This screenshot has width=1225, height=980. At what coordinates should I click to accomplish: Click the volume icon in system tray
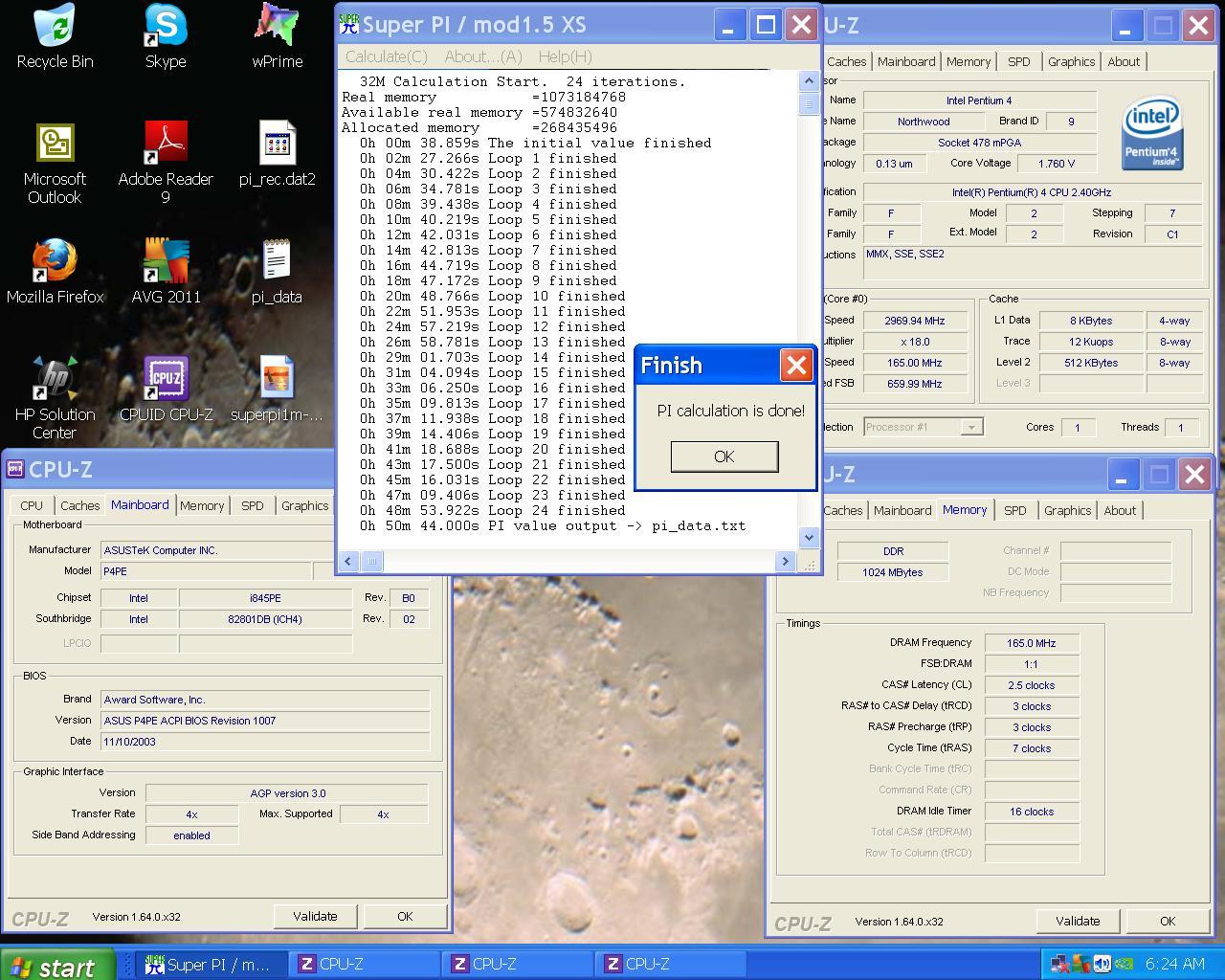1102,964
